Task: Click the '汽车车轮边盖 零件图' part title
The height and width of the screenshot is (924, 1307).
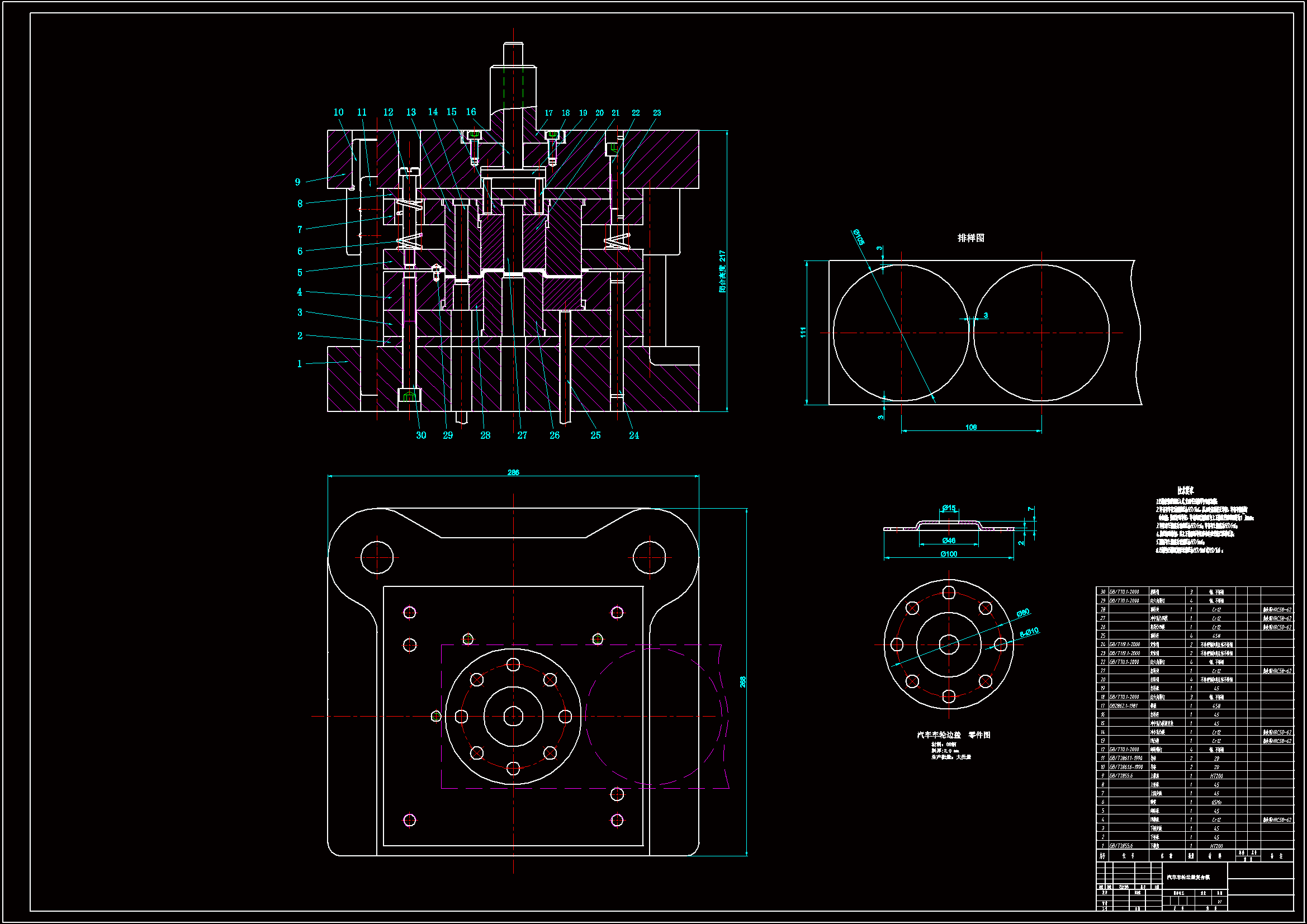Action: click(954, 735)
